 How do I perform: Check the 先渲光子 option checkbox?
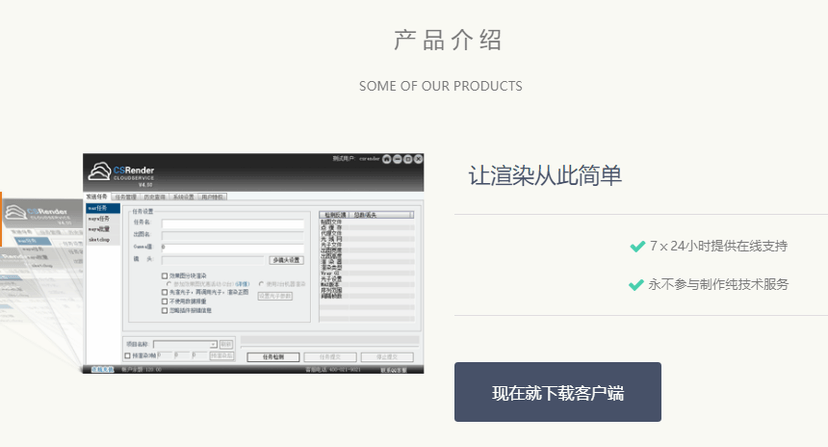click(x=165, y=292)
